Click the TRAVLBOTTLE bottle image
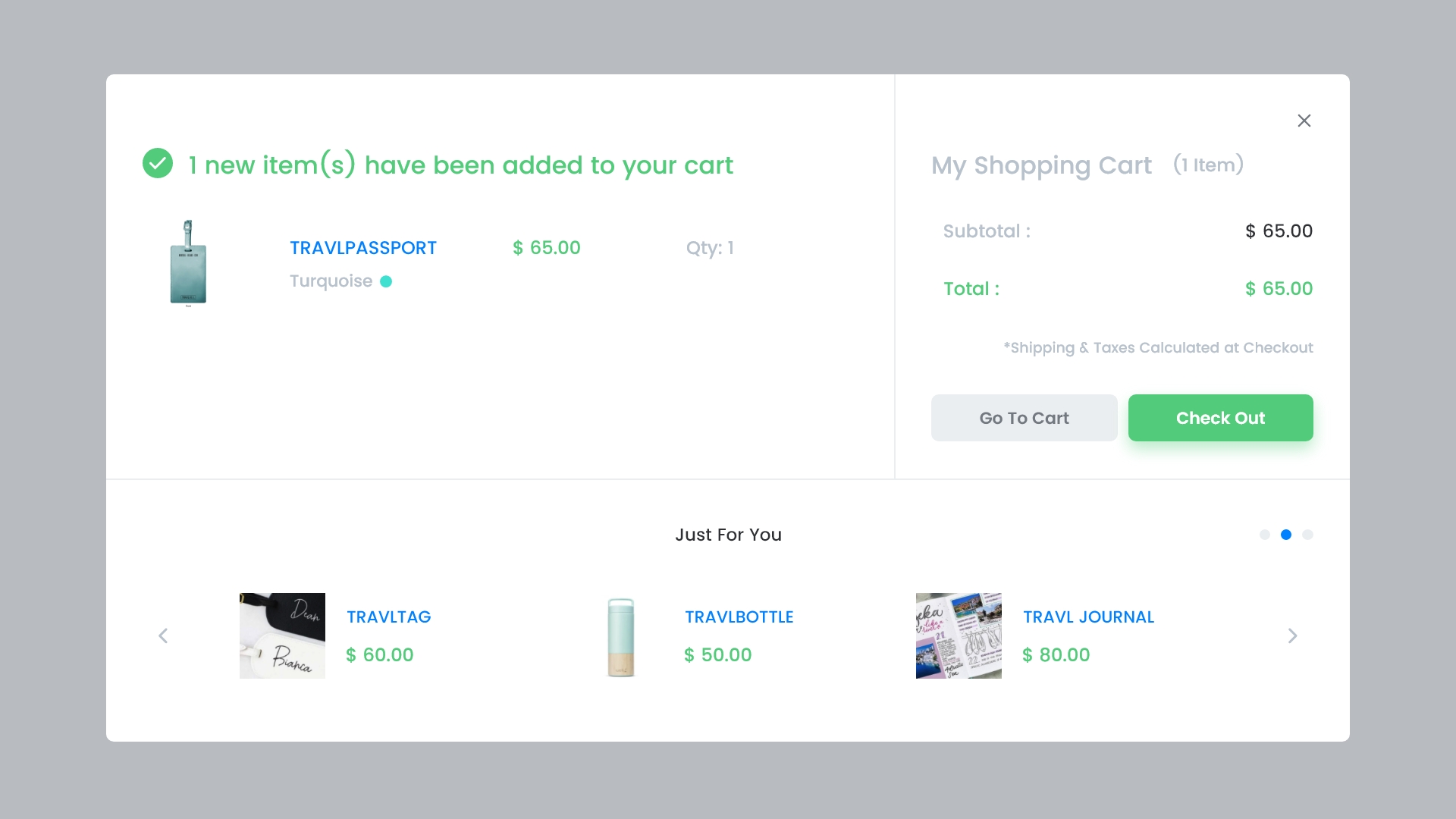 [x=620, y=637]
